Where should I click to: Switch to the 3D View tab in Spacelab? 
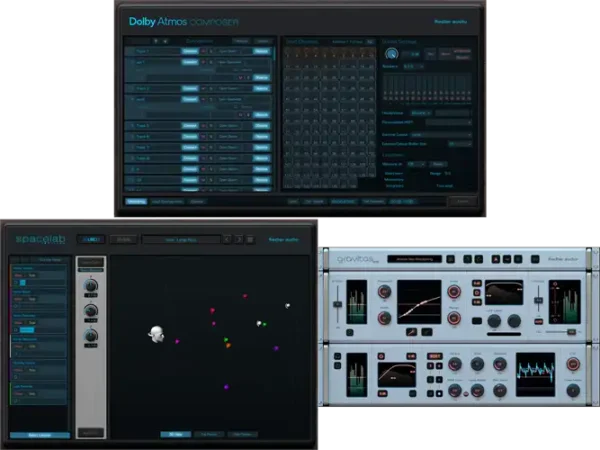tap(176, 434)
